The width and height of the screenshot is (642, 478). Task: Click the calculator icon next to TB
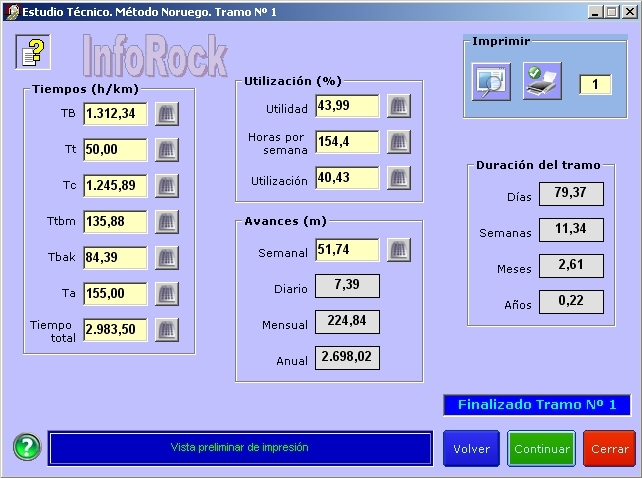click(167, 113)
